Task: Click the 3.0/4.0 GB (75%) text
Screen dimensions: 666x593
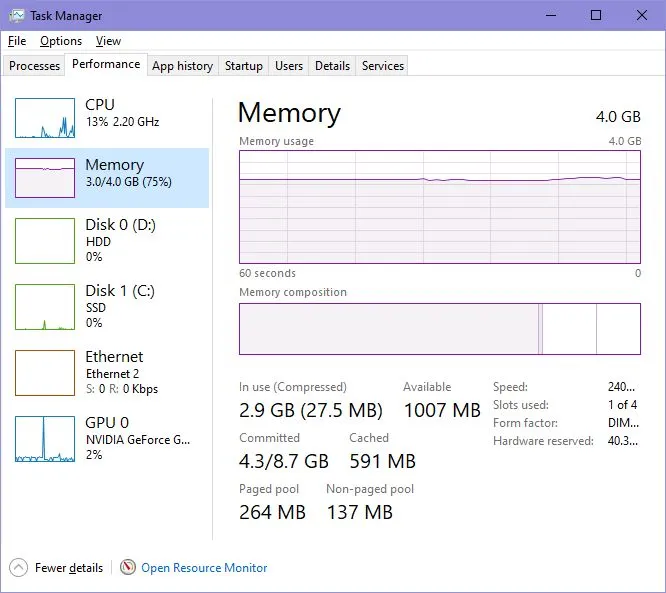Action: click(x=129, y=182)
